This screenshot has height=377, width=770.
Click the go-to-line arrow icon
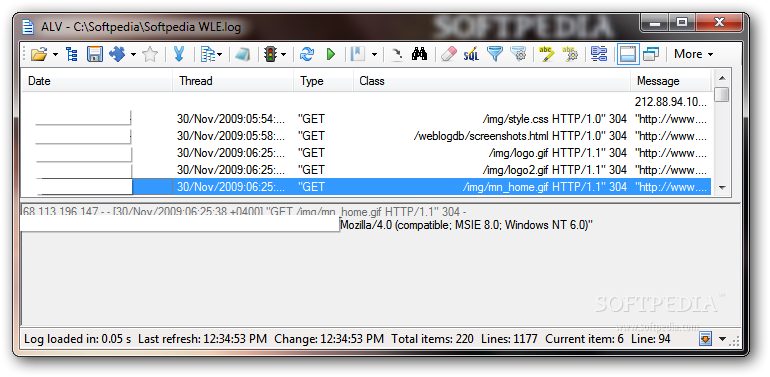coord(397,54)
